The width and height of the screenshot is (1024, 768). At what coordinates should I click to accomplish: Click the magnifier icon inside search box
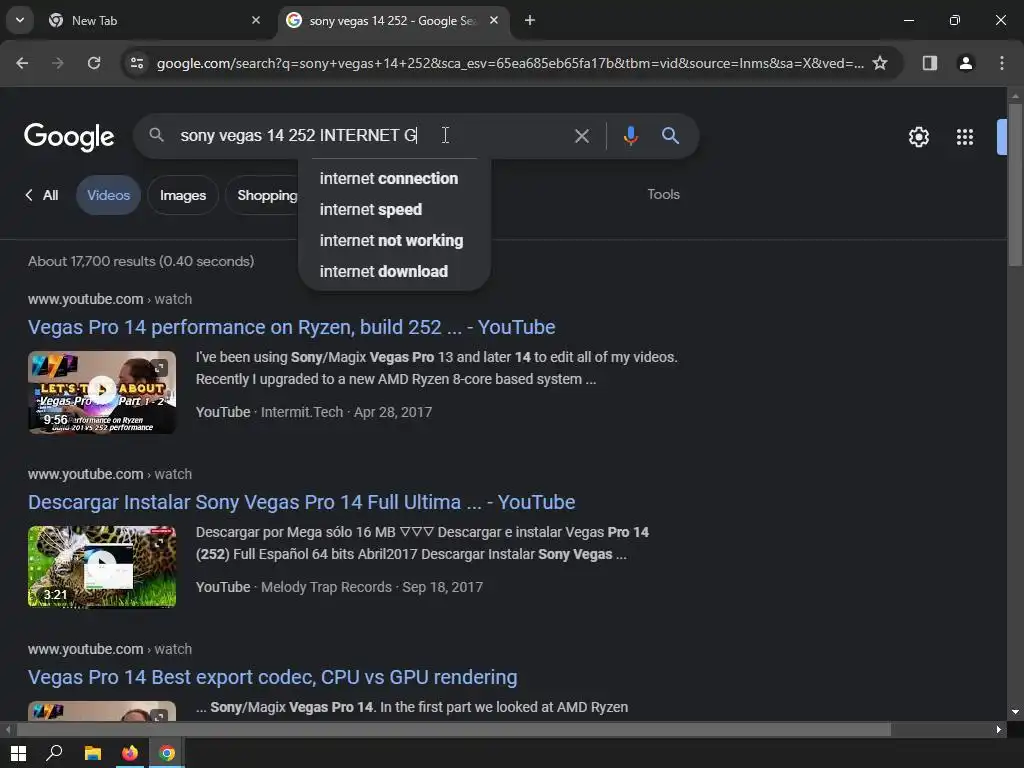(x=156, y=135)
